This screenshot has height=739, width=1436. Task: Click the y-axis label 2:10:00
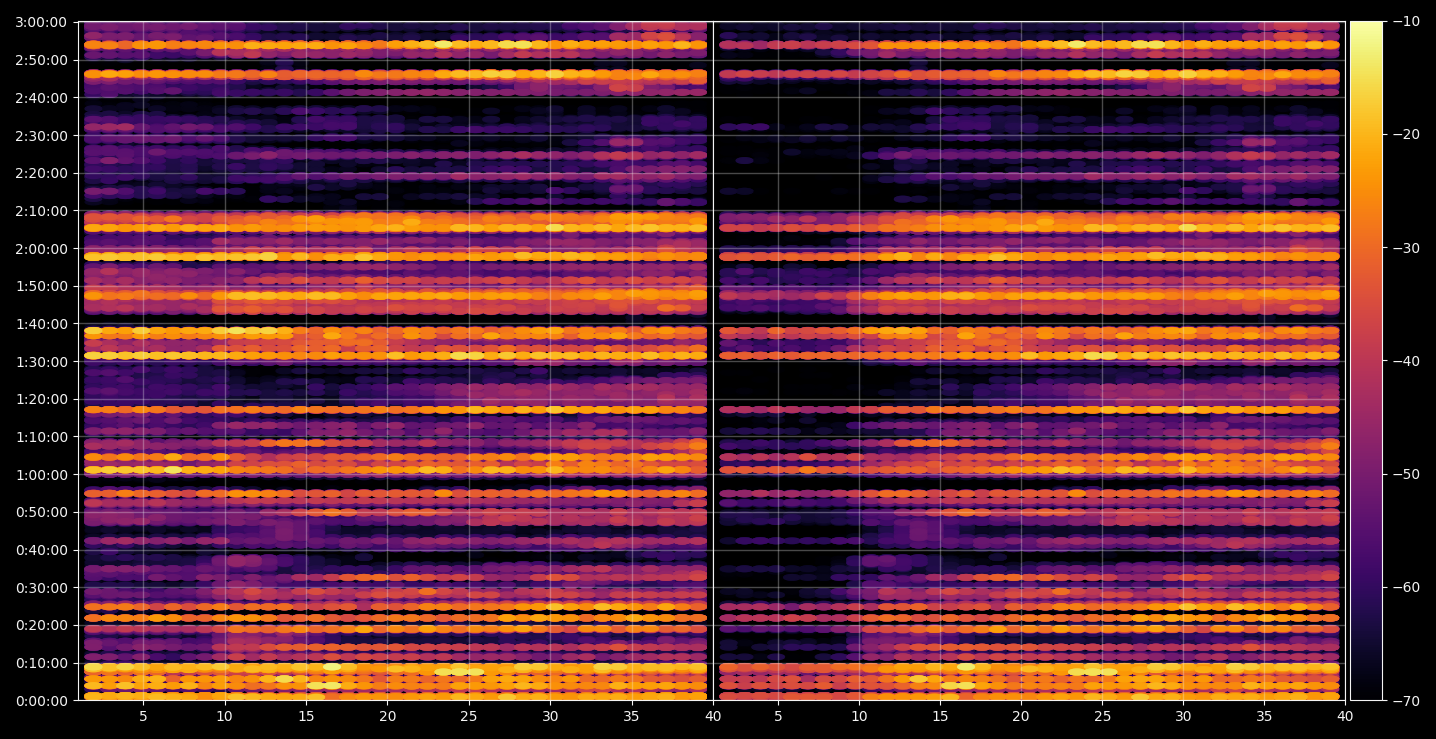[x=42, y=211]
